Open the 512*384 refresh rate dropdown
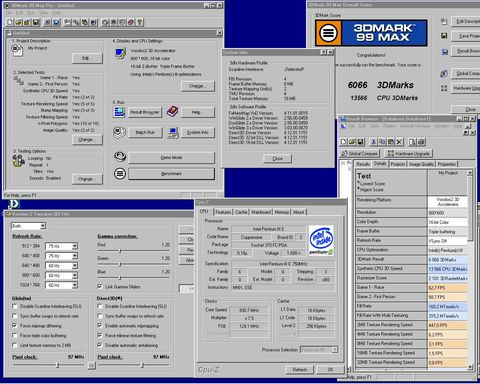 coord(75,246)
